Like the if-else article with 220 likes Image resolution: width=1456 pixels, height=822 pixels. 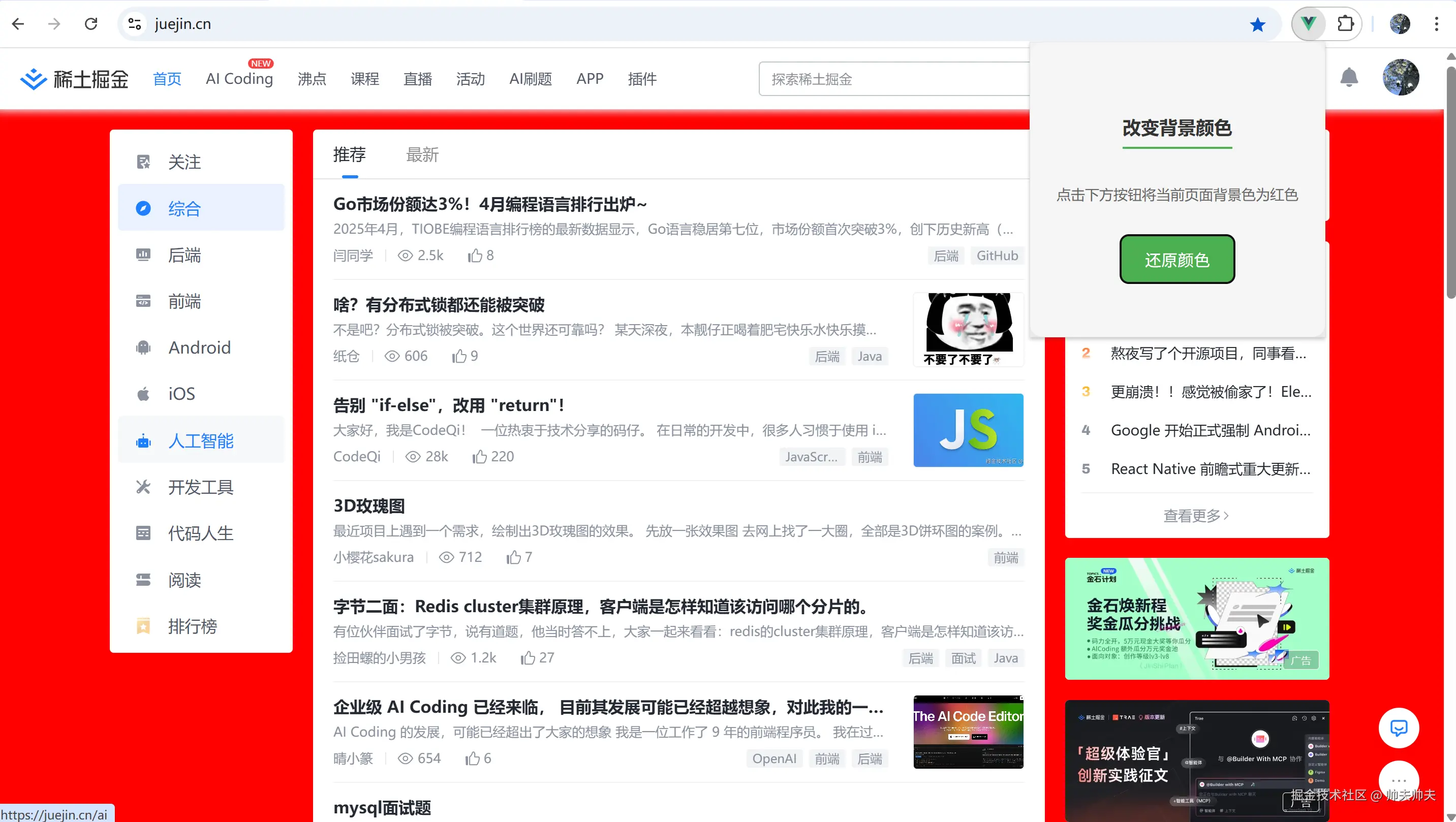coord(479,457)
